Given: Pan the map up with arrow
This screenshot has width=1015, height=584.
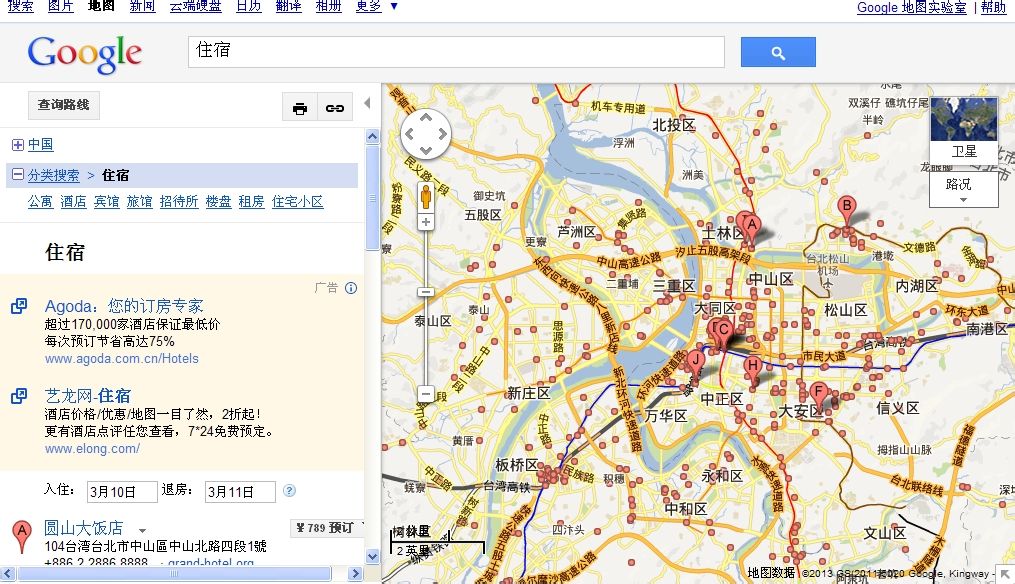Looking at the screenshot, I should (425, 118).
